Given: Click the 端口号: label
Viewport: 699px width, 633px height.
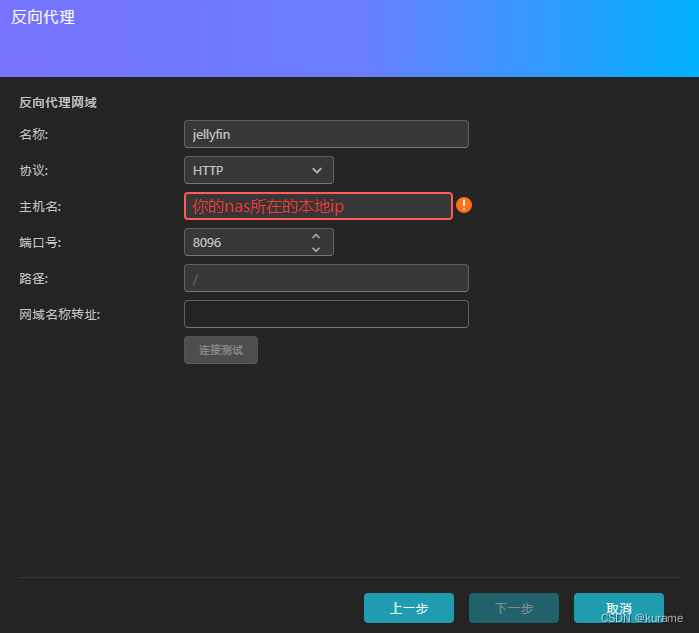Looking at the screenshot, I should click(40, 243).
